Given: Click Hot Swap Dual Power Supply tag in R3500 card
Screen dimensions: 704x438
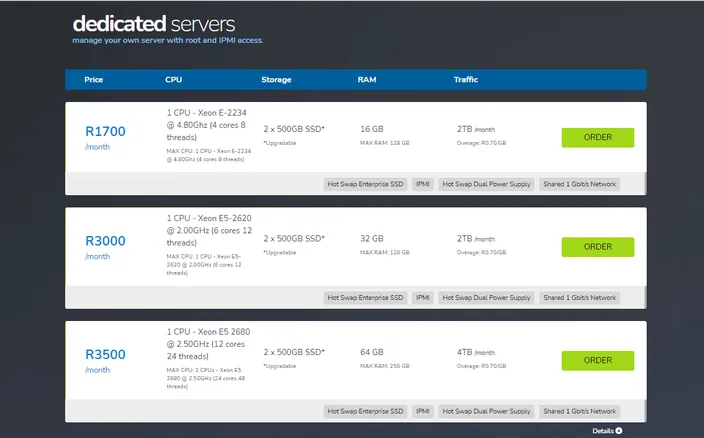Looking at the screenshot, I should tap(486, 411).
